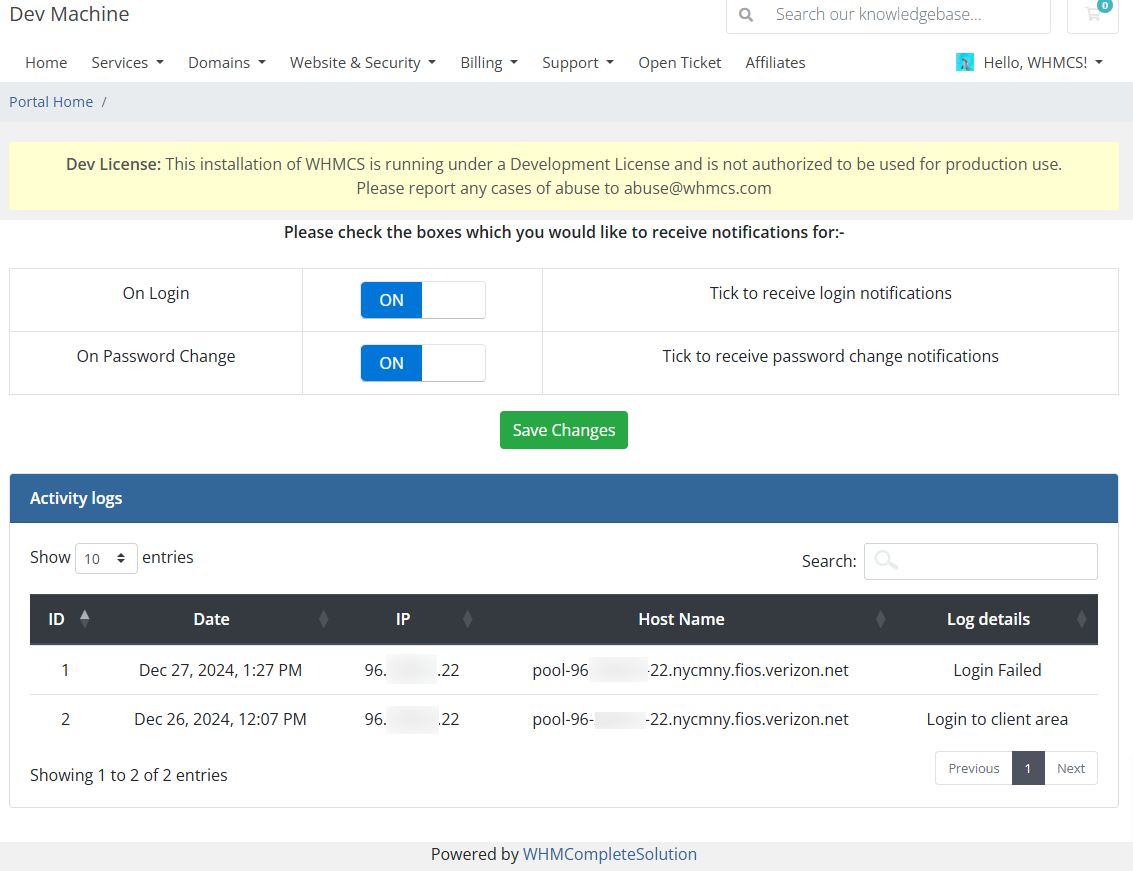Click the user avatar icon beside Hello, WHMCS!
This screenshot has width=1133, height=871.
(x=965, y=62)
